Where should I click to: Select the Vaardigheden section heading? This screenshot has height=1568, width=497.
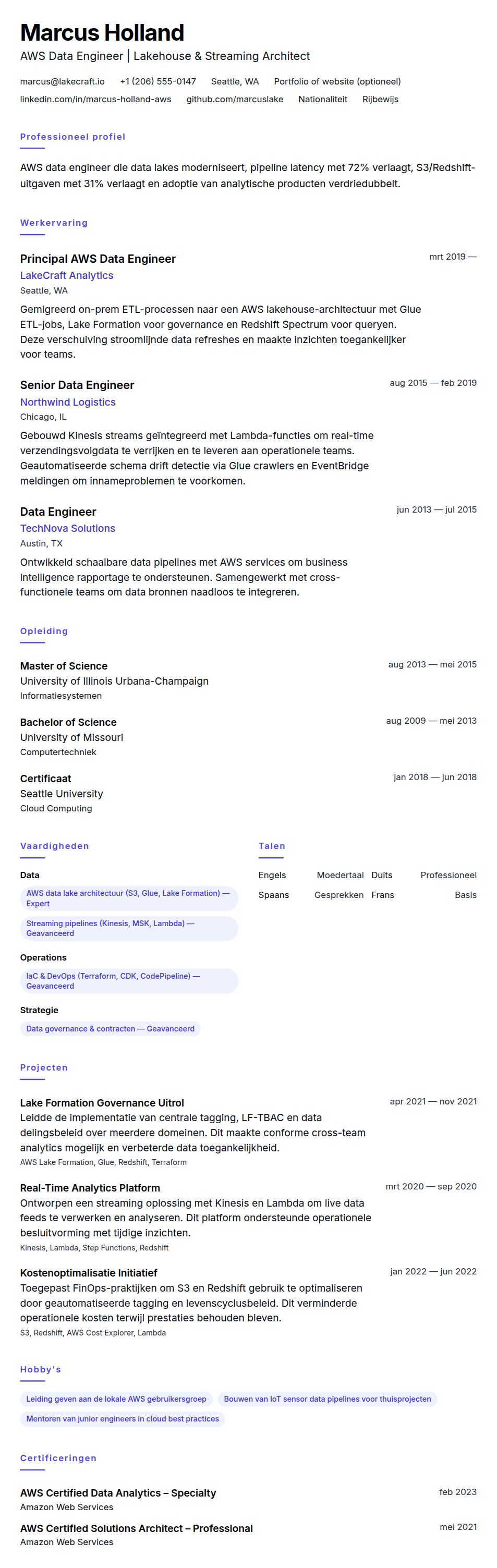(54, 845)
